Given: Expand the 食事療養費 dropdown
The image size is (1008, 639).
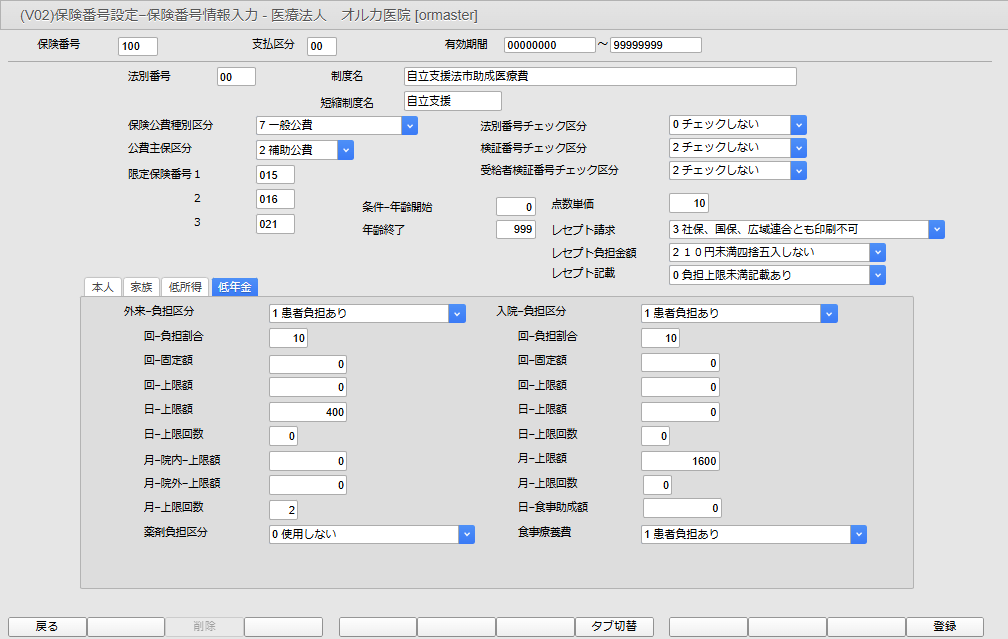Looking at the screenshot, I should [858, 534].
